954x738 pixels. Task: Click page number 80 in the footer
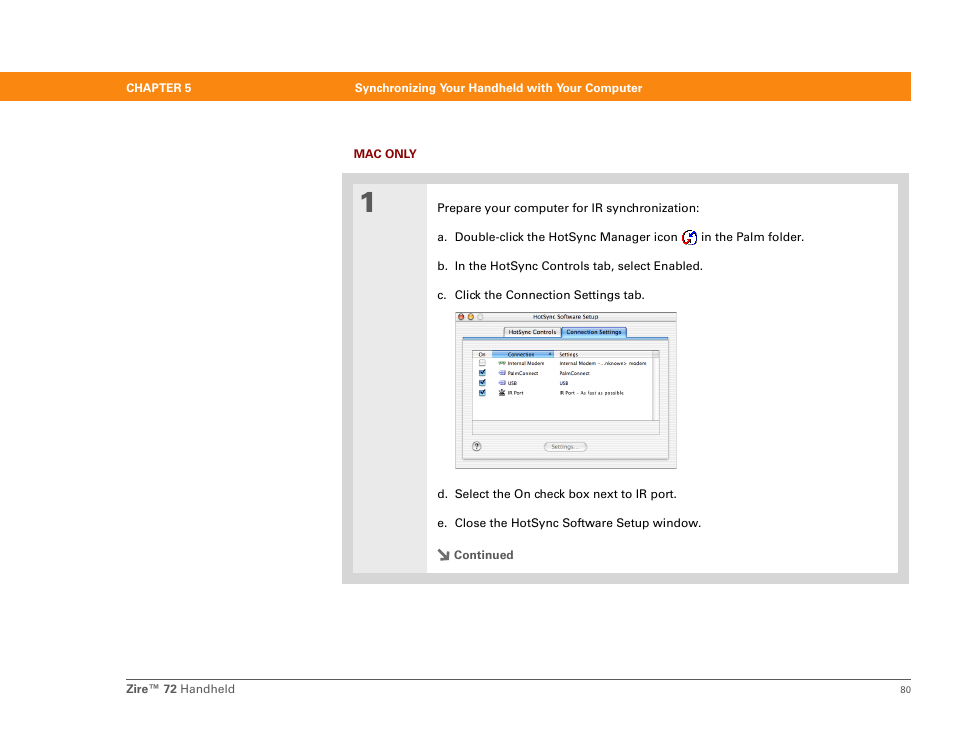[x=905, y=689]
